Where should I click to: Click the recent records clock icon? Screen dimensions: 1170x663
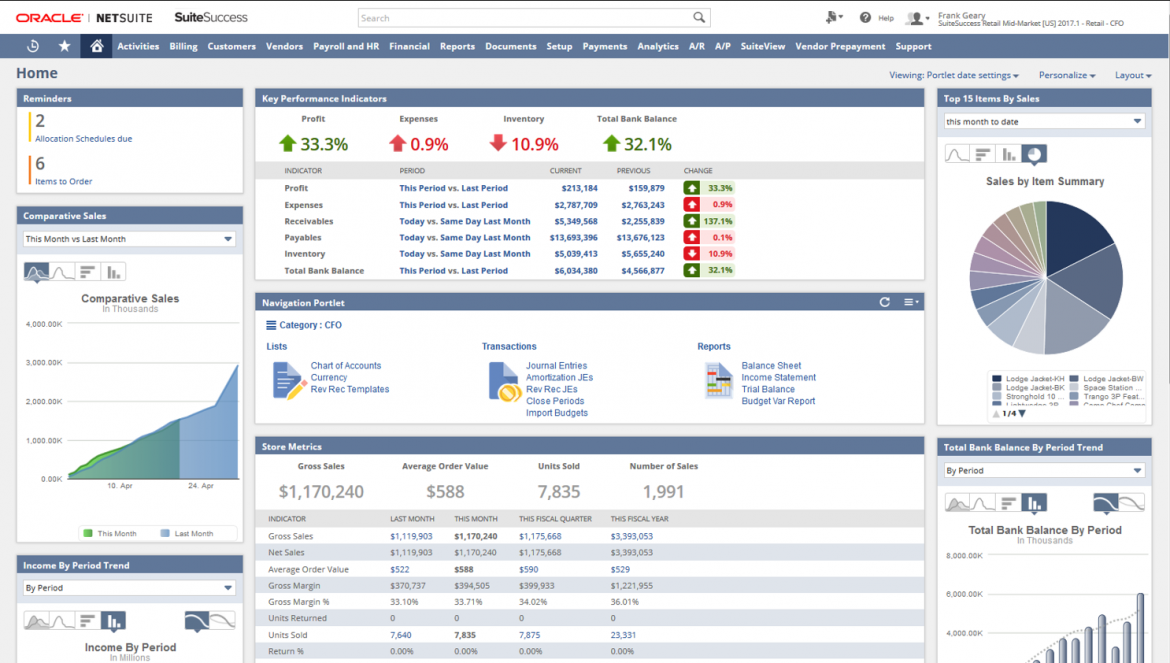(x=31, y=45)
